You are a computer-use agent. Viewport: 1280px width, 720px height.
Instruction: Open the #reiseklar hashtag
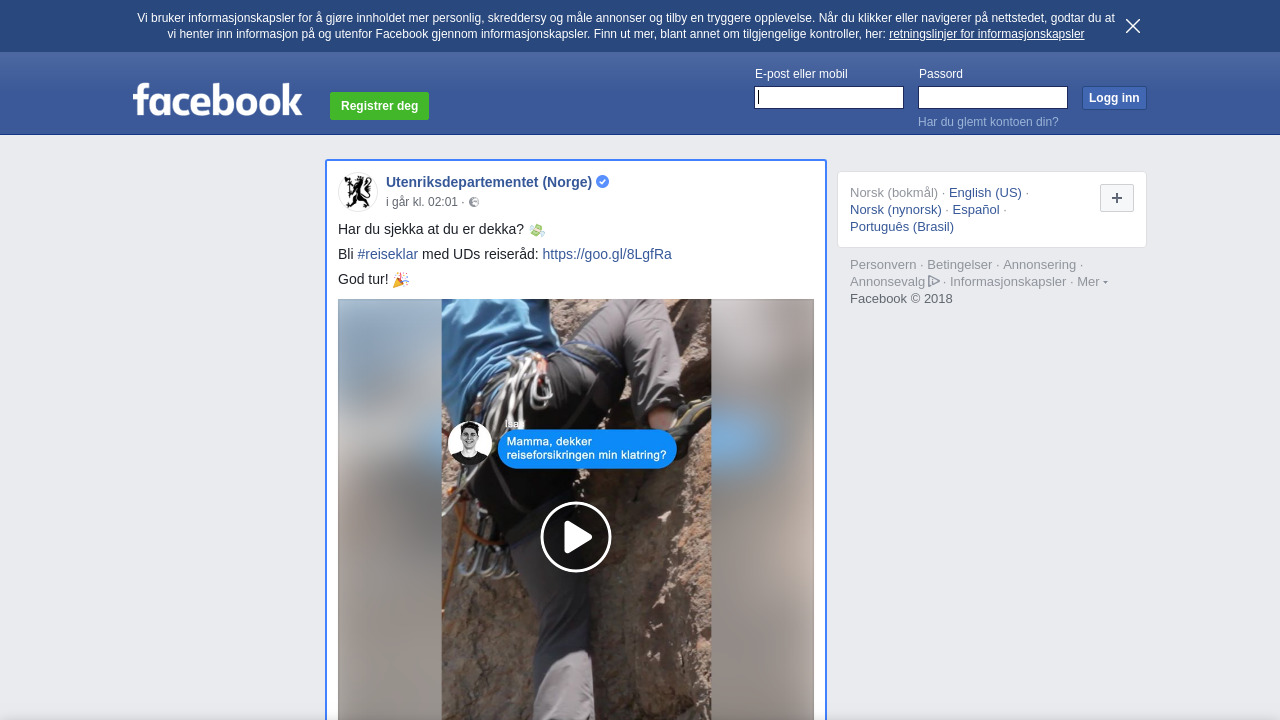coord(388,254)
